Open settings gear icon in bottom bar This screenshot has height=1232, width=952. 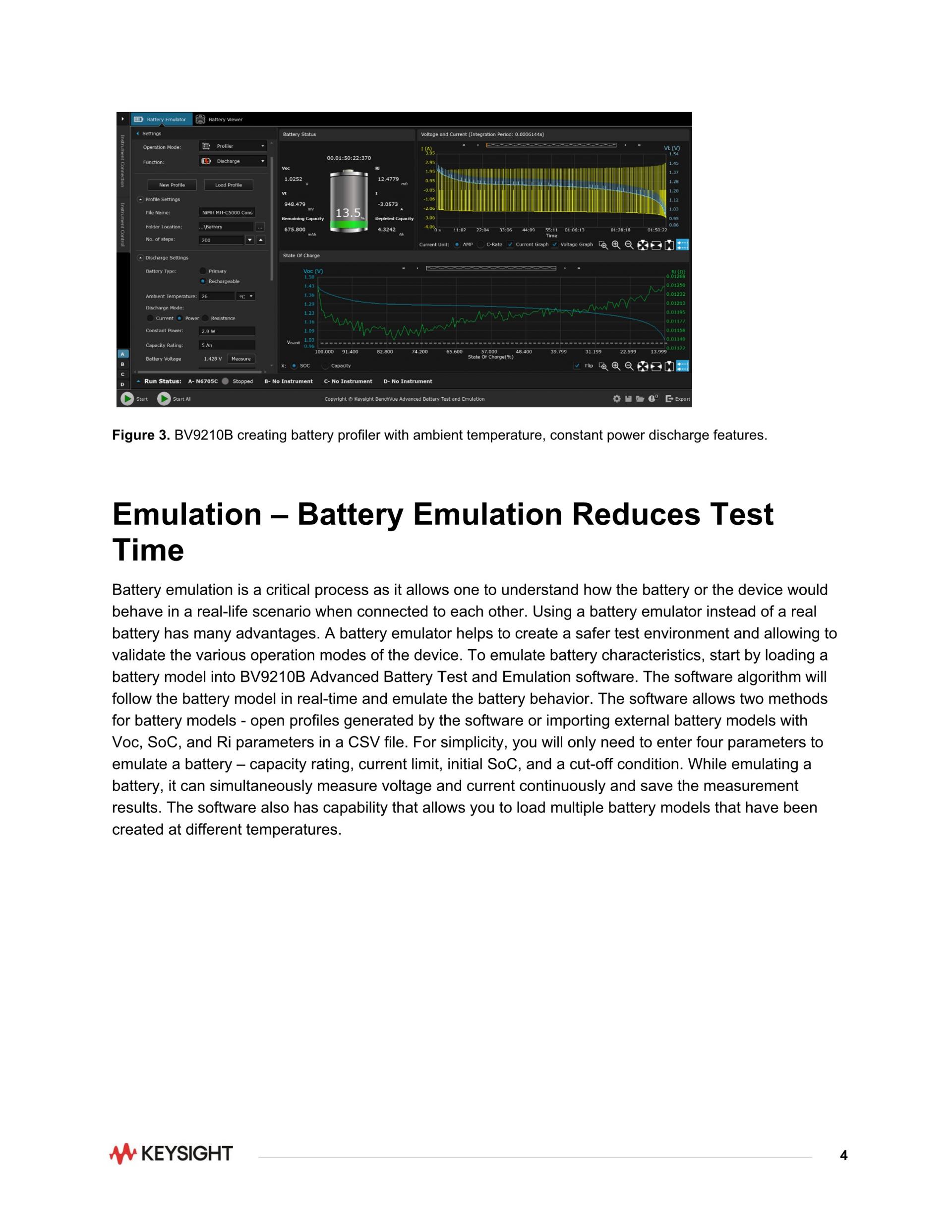616,399
